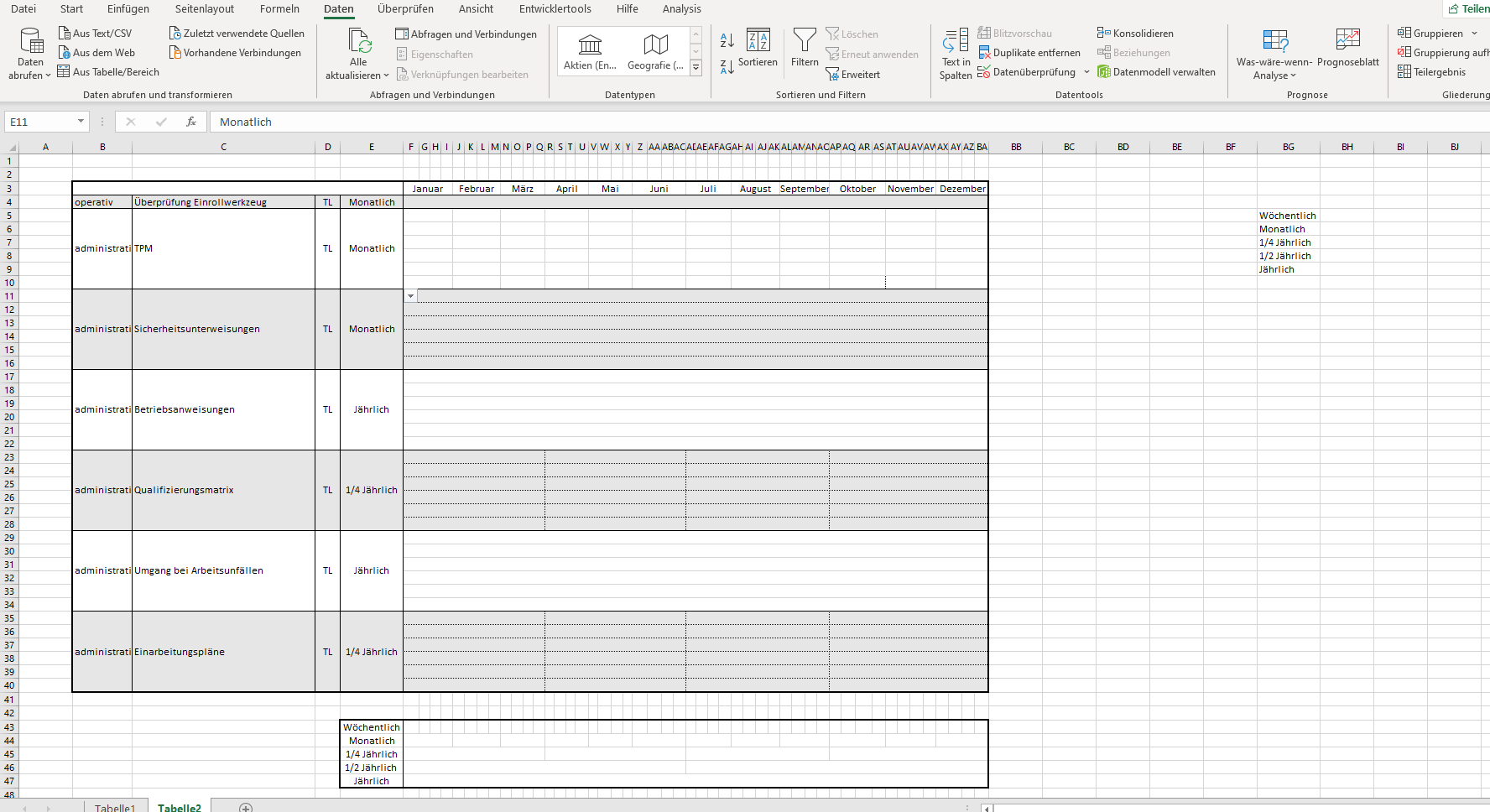Click the Januar month header cell

(428, 189)
